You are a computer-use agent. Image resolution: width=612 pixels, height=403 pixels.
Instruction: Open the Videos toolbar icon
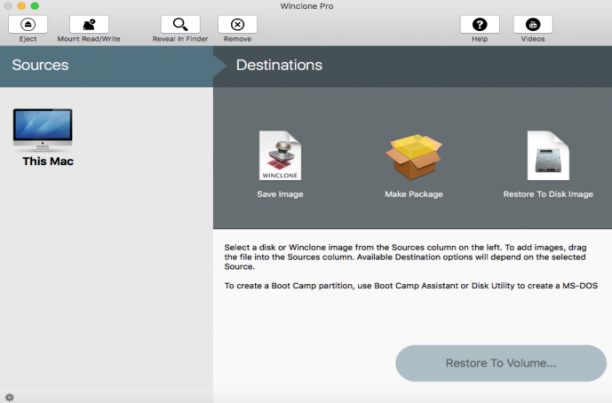pyautogui.click(x=533, y=25)
